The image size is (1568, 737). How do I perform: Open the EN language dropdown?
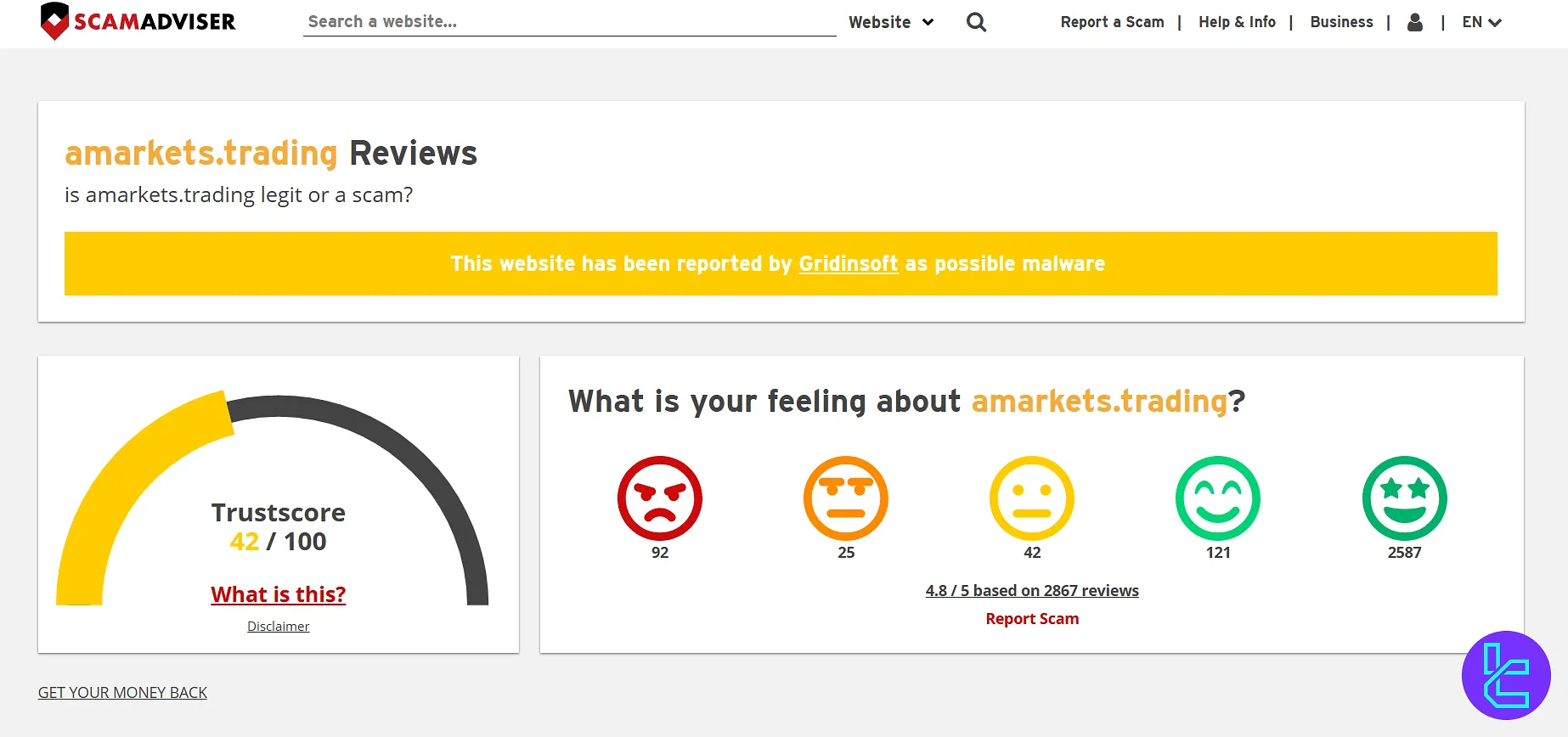point(1481,22)
